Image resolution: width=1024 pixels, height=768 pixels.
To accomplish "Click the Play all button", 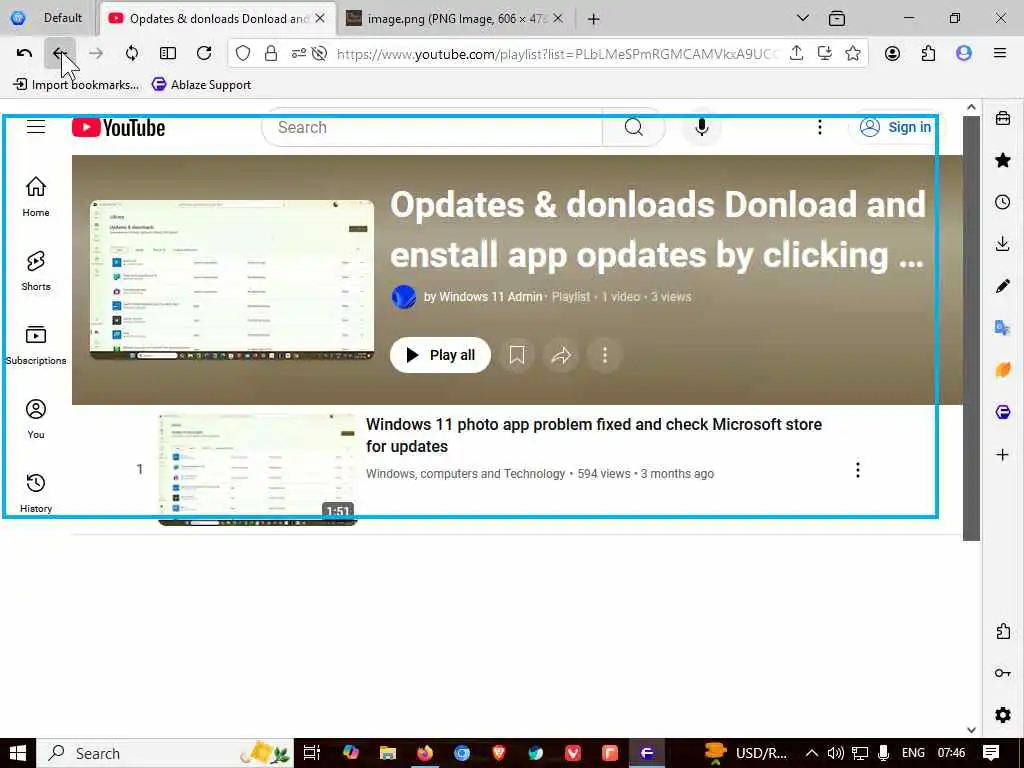I will point(440,355).
